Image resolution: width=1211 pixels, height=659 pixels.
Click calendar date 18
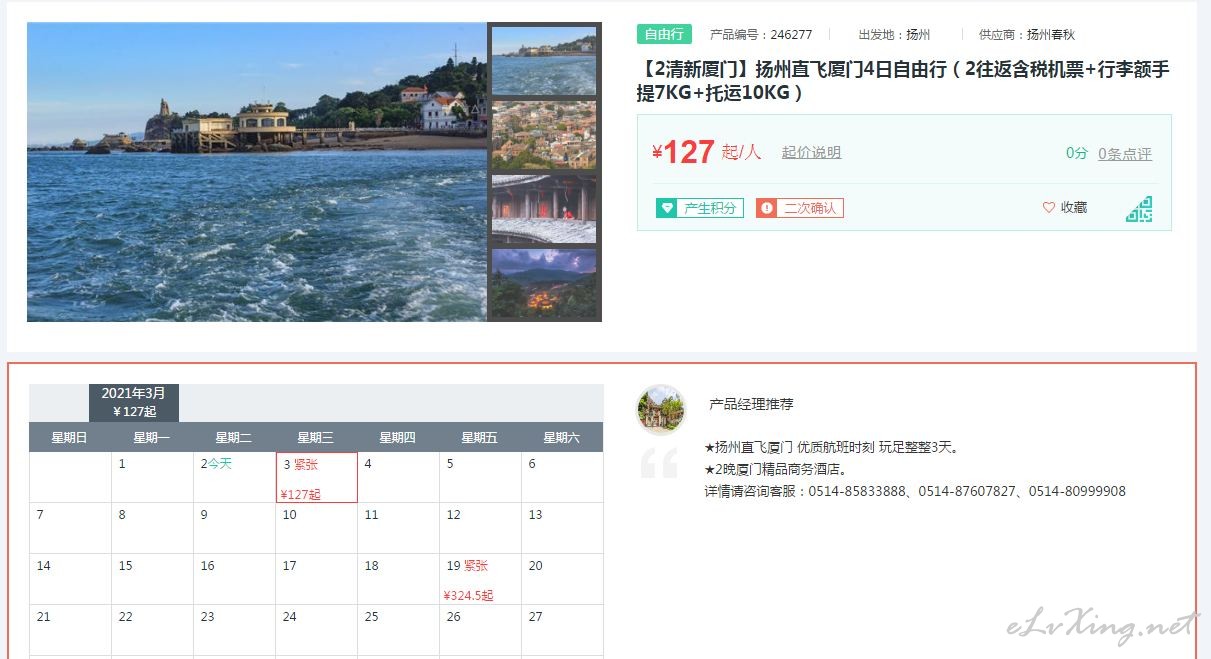pyautogui.click(x=399, y=580)
